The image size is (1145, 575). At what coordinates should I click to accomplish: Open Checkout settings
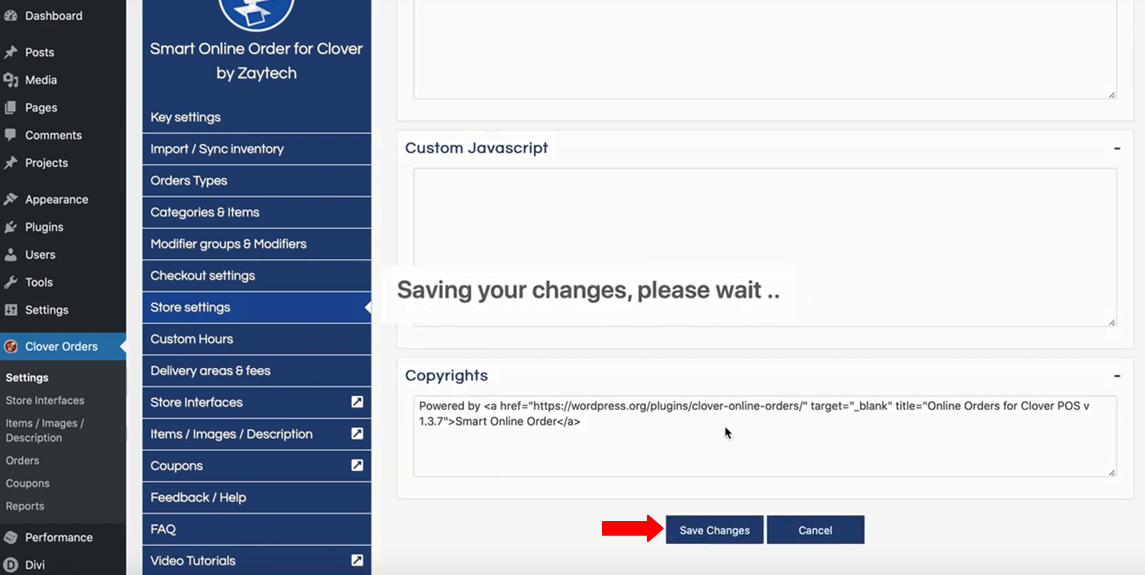(256, 275)
